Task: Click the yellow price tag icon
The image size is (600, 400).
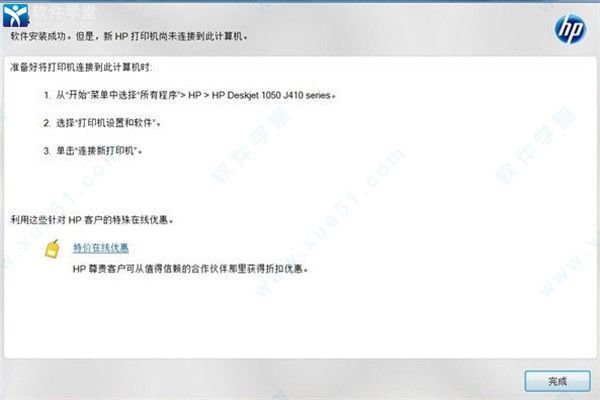Action: click(x=52, y=249)
